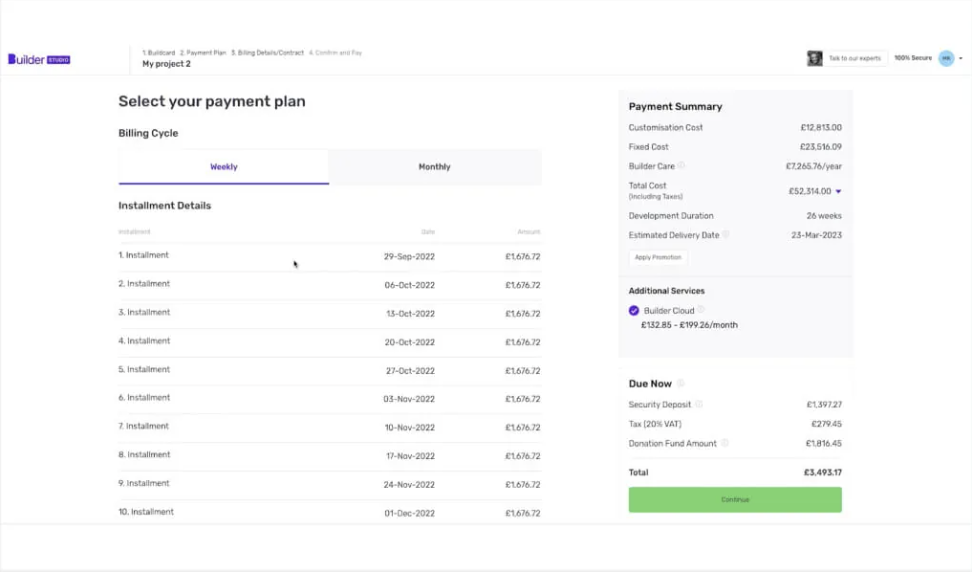
Task: Click the £52,314.00 total cost value
Action: pos(810,191)
